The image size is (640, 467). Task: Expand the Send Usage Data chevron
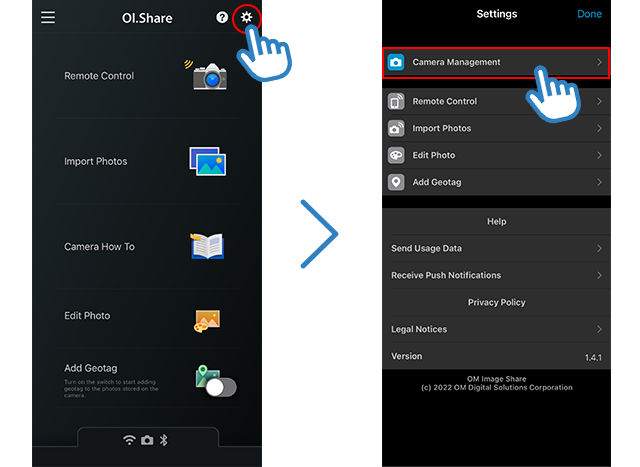(x=599, y=248)
